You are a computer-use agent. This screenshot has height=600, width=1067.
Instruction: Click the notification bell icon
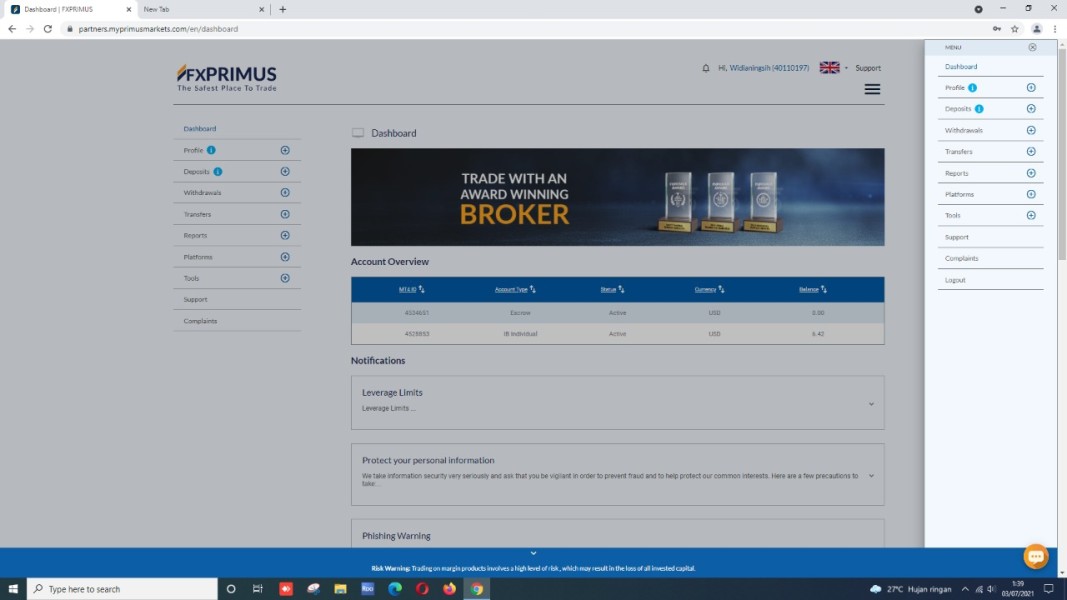706,68
